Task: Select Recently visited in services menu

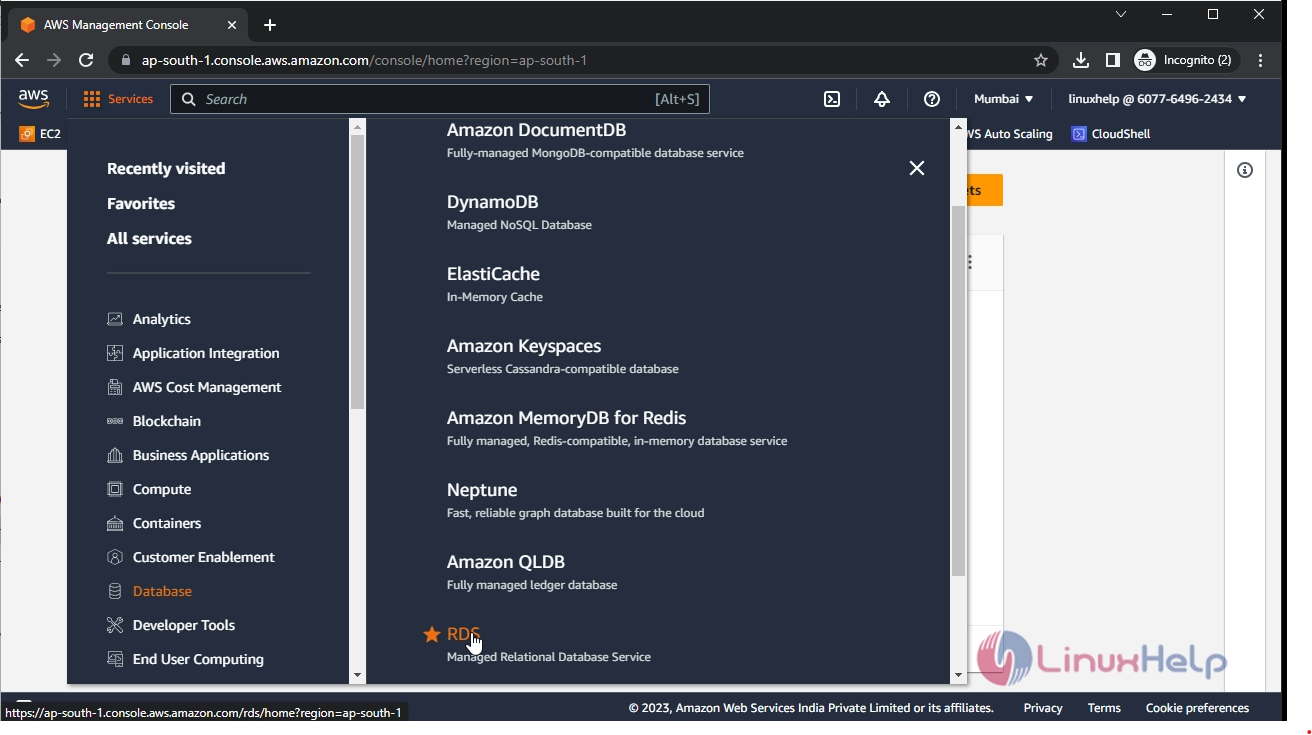Action: click(166, 168)
